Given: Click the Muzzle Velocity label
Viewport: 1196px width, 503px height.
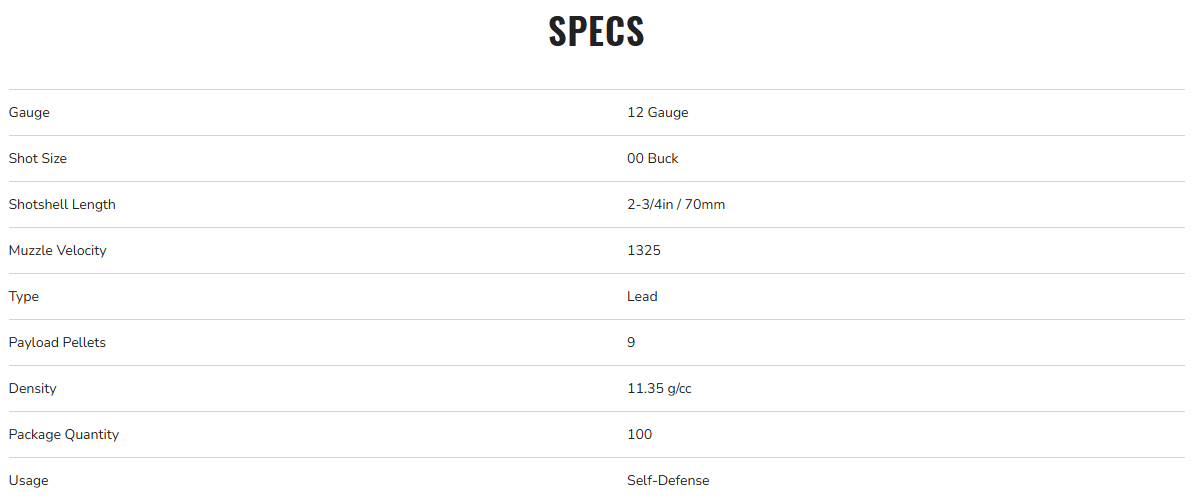Looking at the screenshot, I should pos(57,251).
